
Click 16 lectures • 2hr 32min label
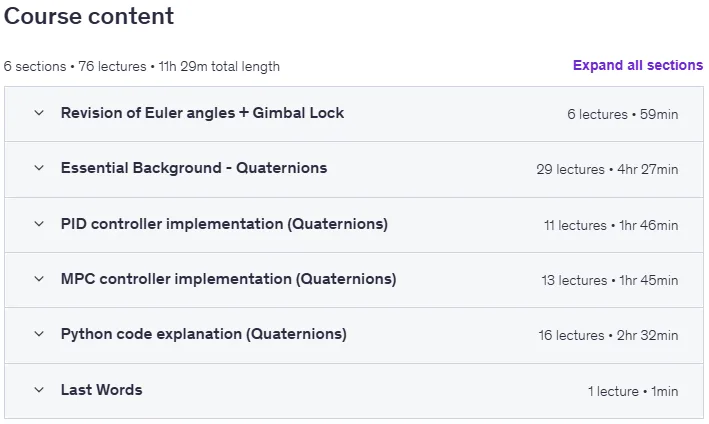click(608, 336)
